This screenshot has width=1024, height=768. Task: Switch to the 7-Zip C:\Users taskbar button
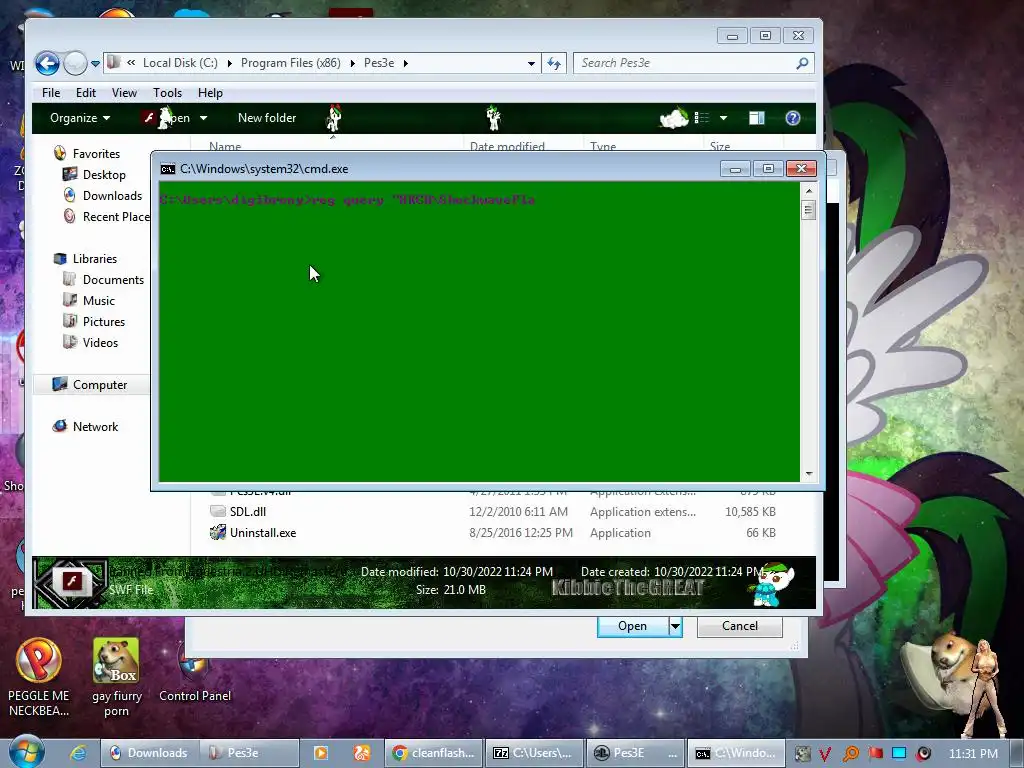533,753
